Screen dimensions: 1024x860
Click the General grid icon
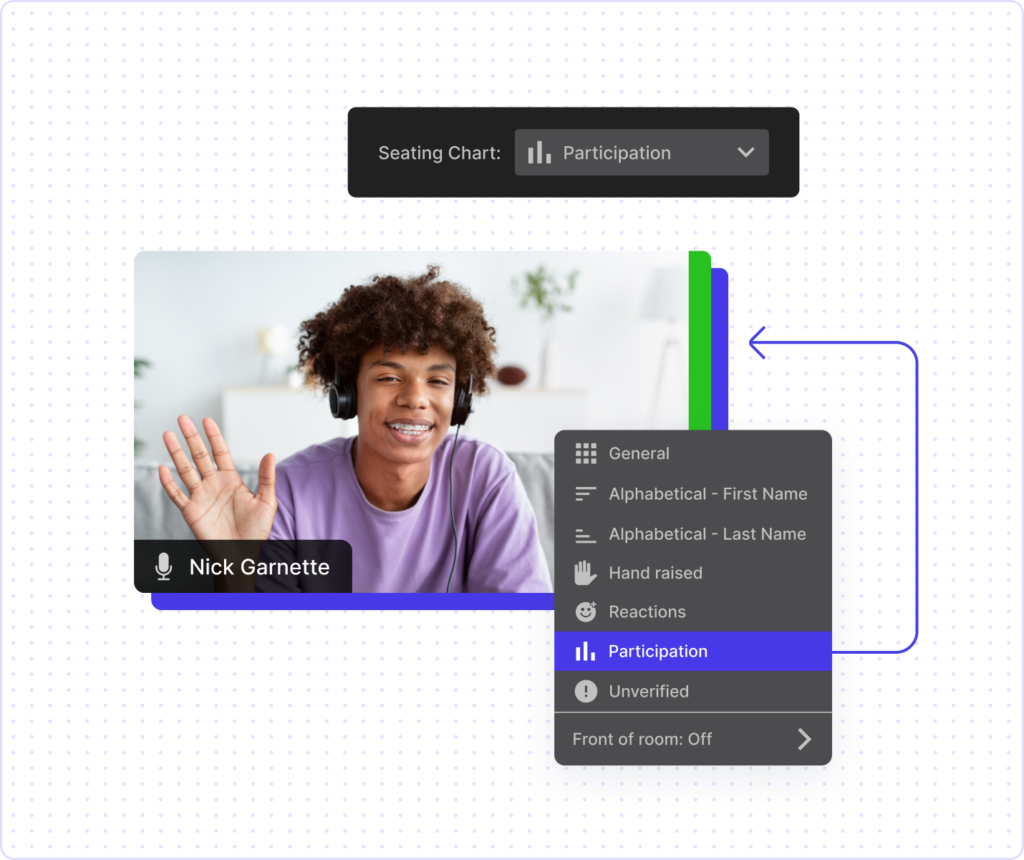click(585, 453)
